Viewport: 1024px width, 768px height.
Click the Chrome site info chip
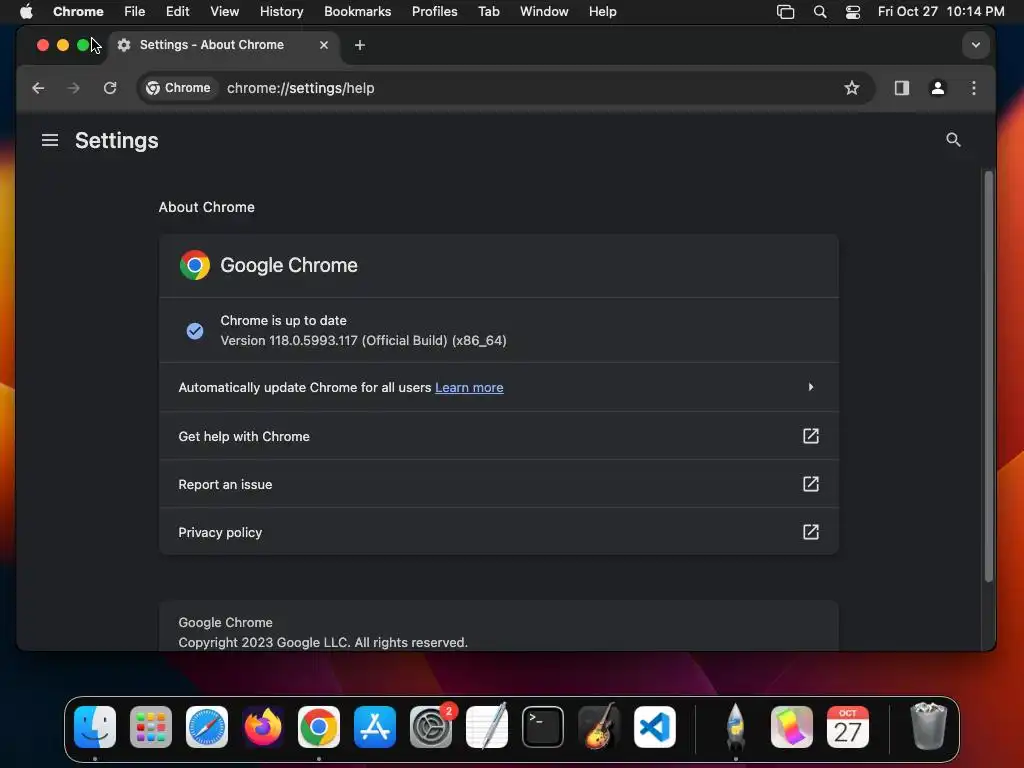click(178, 88)
